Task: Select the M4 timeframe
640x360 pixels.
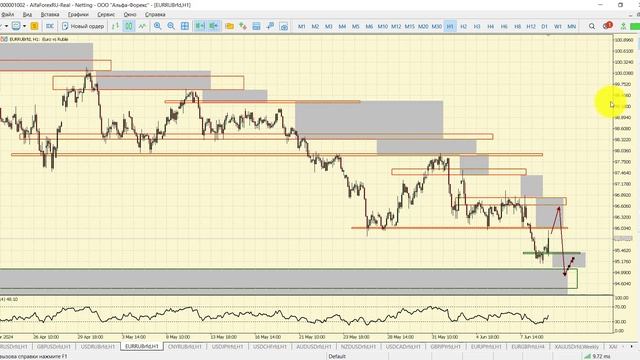Action: click(x=342, y=27)
